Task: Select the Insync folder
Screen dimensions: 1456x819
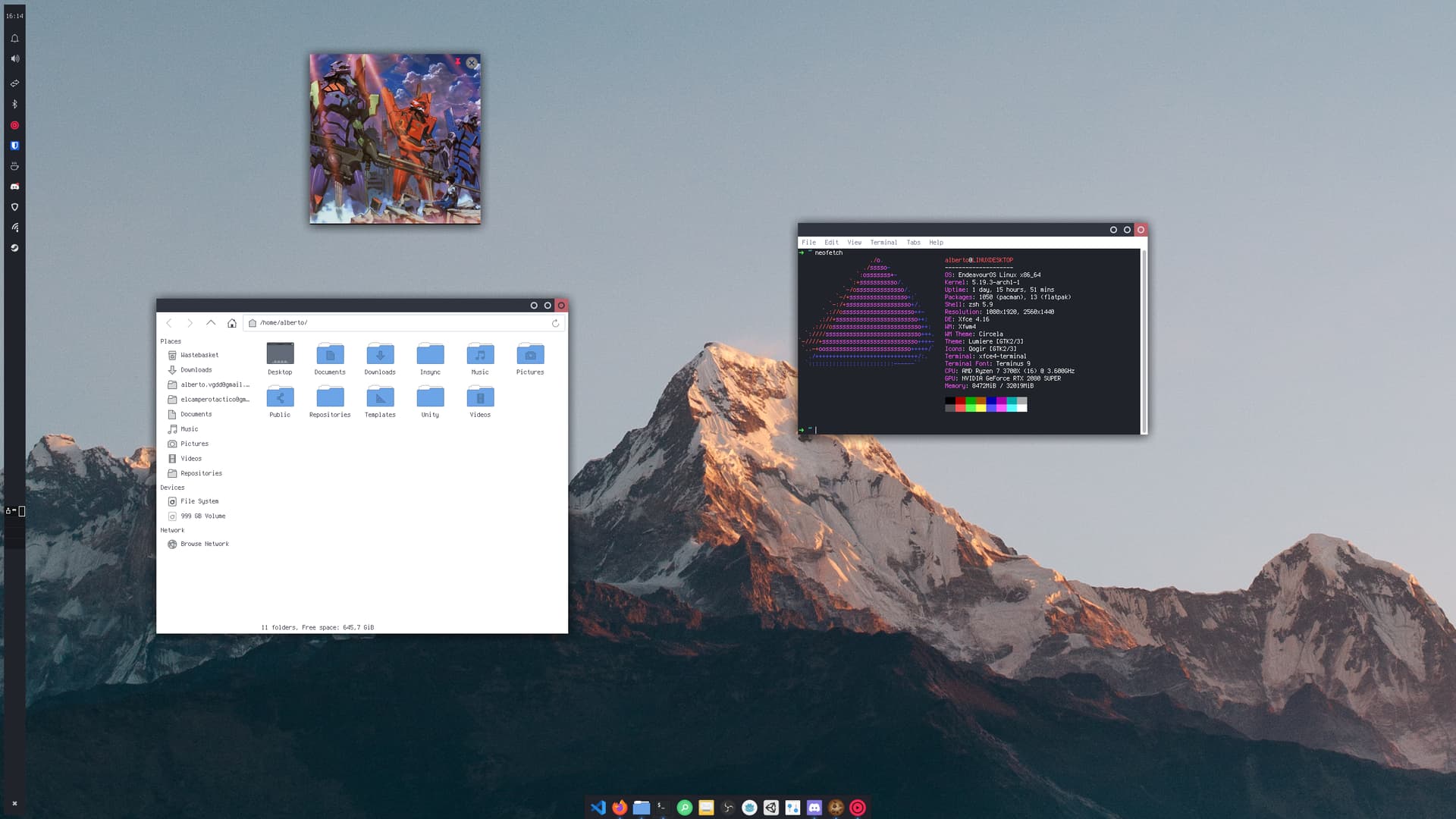Action: click(x=430, y=359)
